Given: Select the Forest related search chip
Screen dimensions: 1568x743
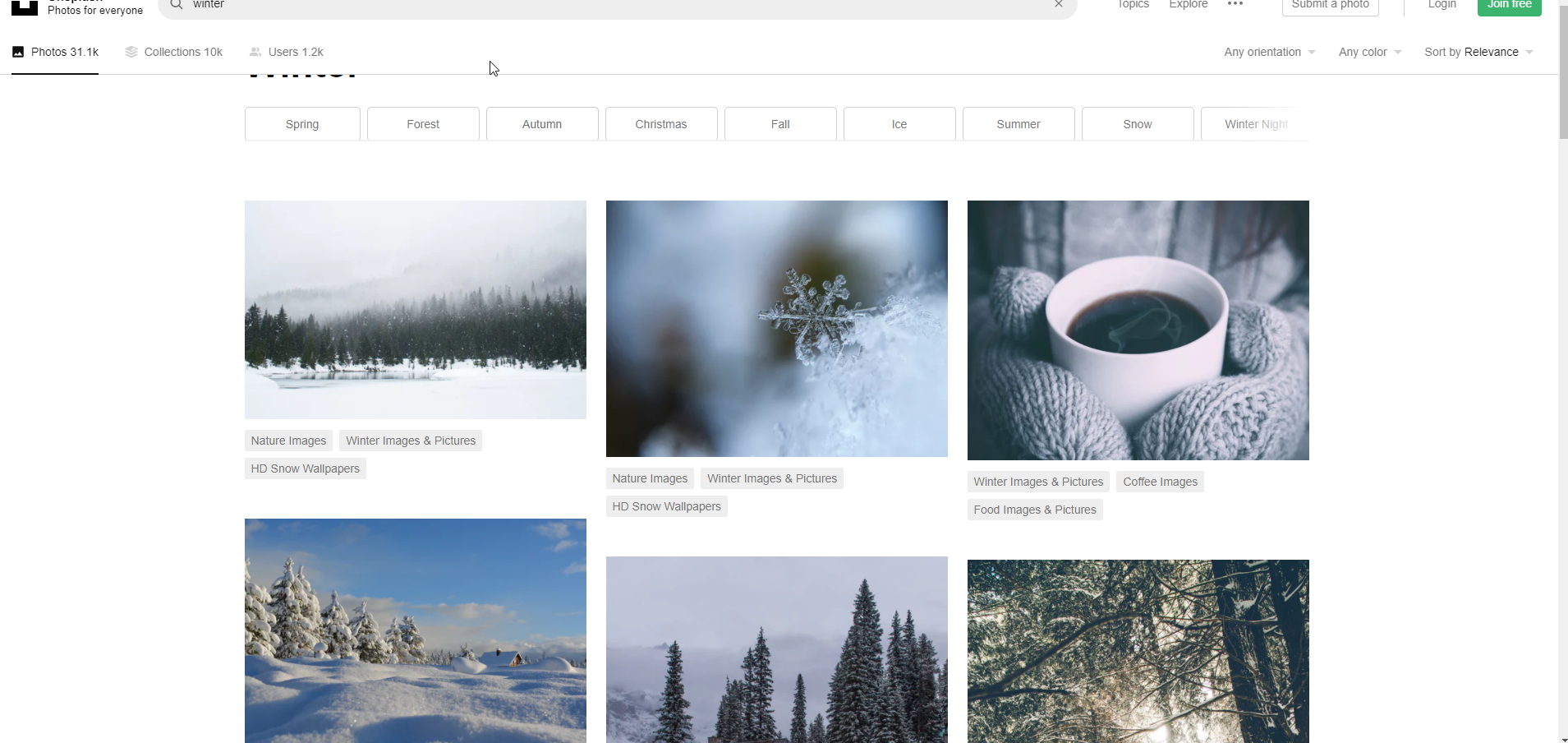Looking at the screenshot, I should tap(423, 124).
